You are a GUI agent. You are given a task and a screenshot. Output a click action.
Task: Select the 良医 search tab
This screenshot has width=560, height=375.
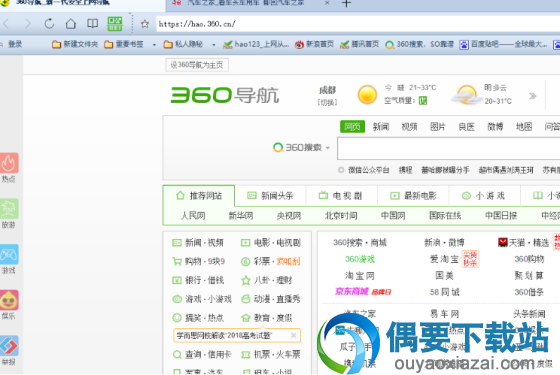466,126
